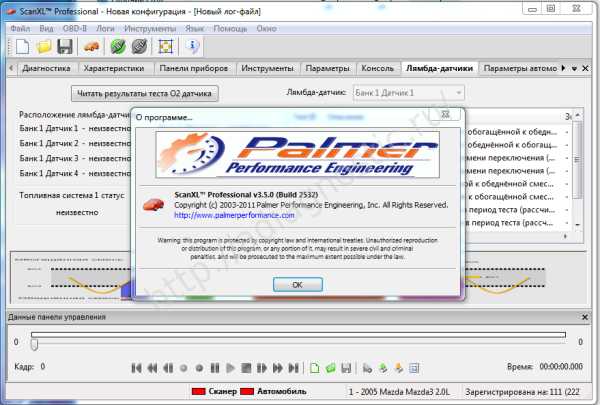600x405 pixels.
Task: Step forward one frame
Action: tap(262, 368)
